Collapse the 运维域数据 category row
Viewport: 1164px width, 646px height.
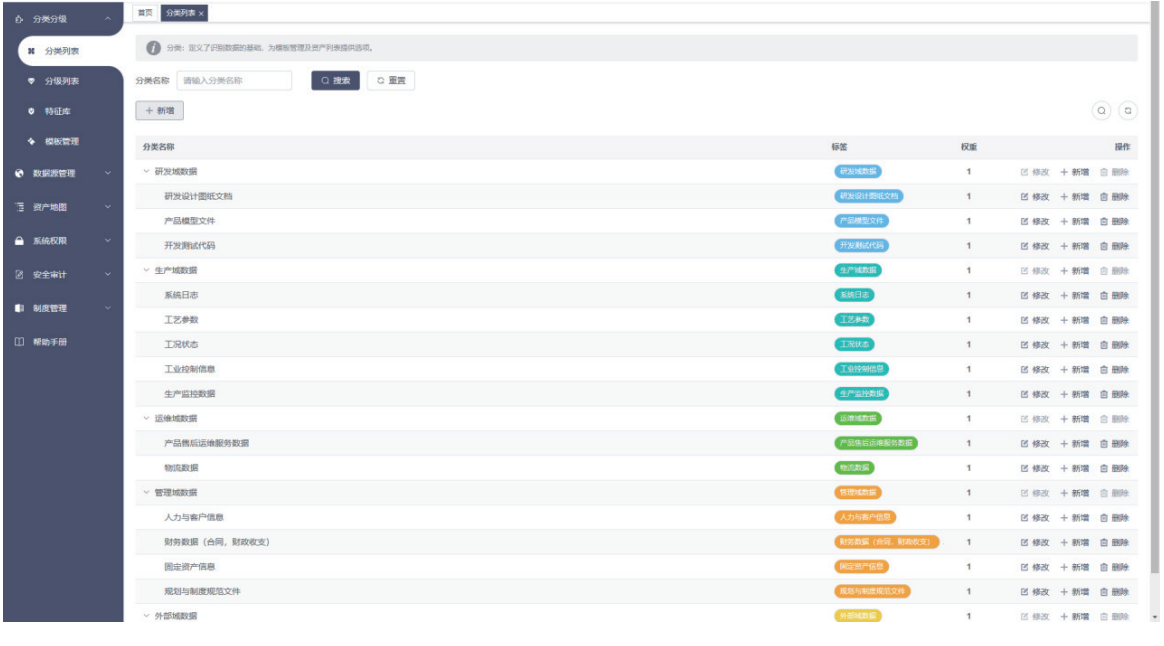pos(146,419)
